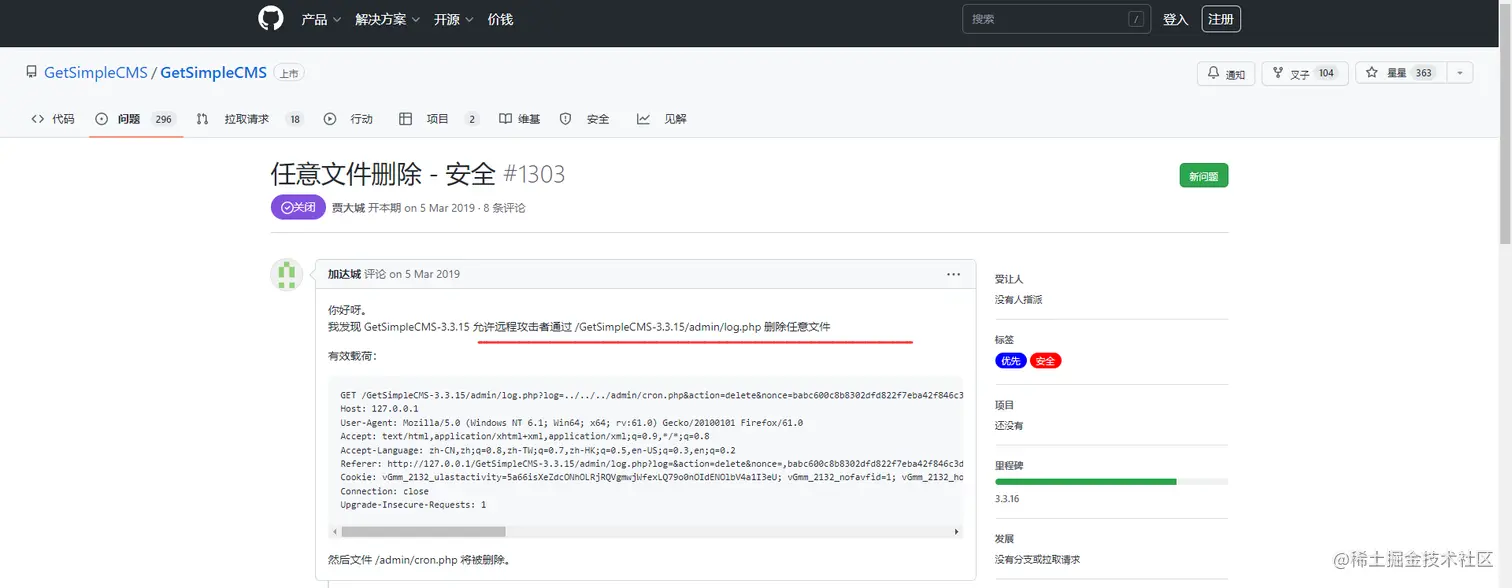This screenshot has width=1512, height=588.
Task: Click the 通知 notifications button
Action: 1226,73
